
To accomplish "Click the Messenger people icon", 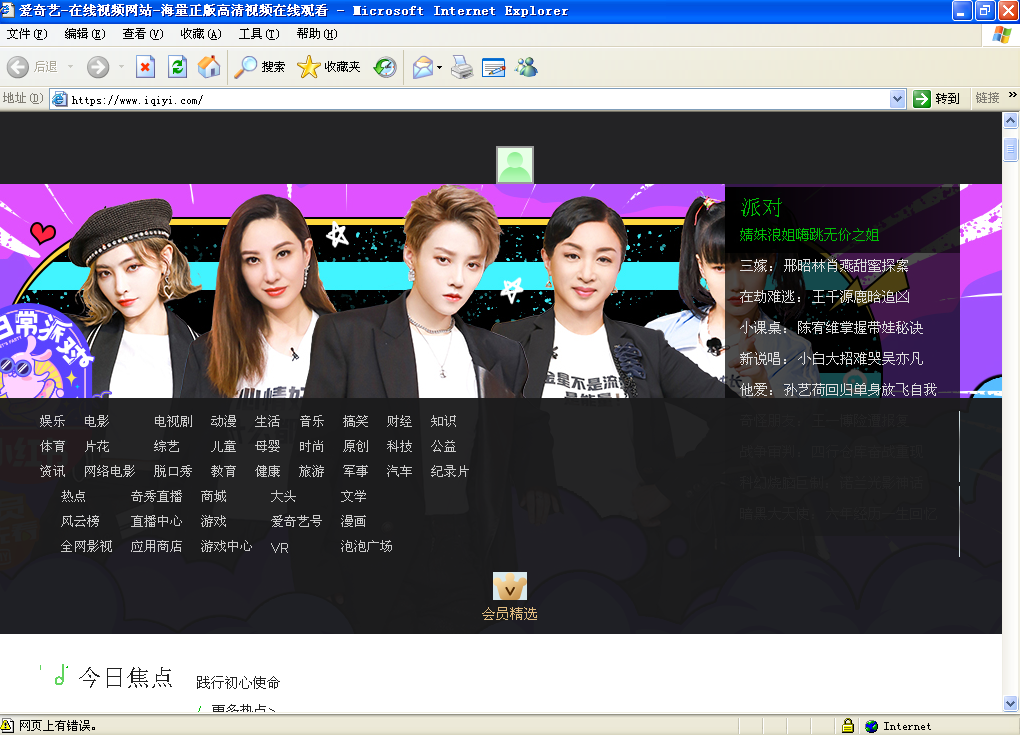I will (526, 66).
